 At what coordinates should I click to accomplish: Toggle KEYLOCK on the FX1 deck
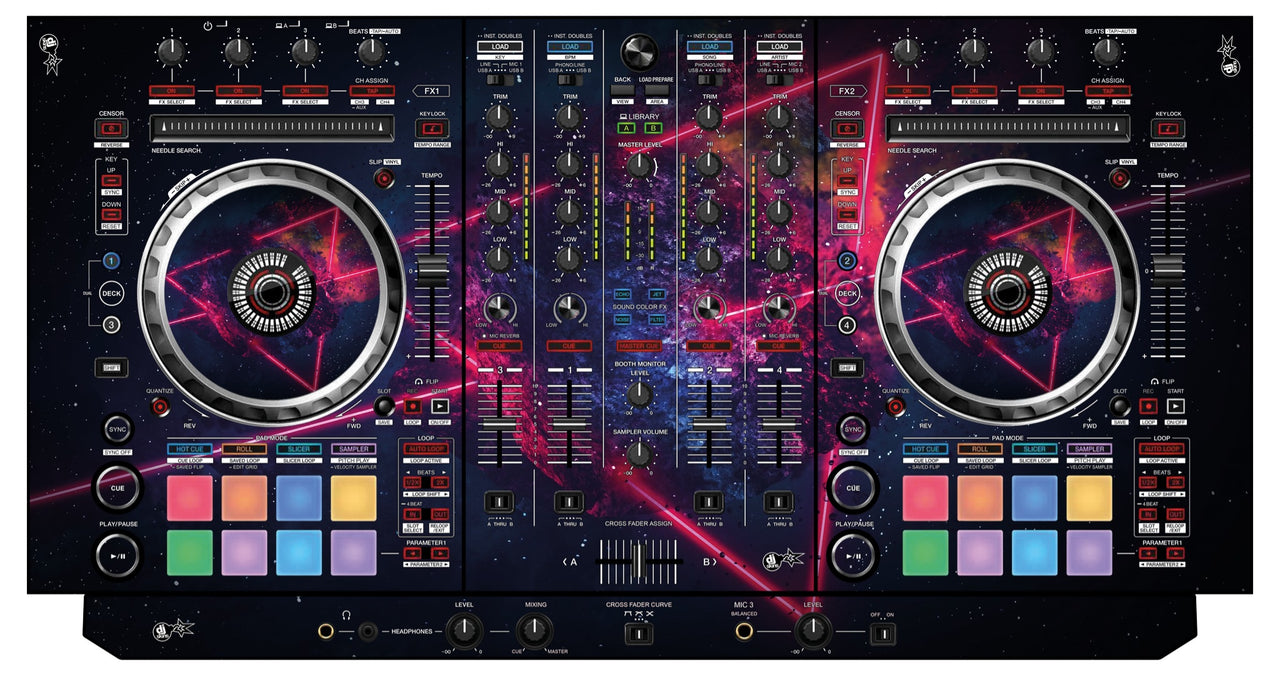432,128
